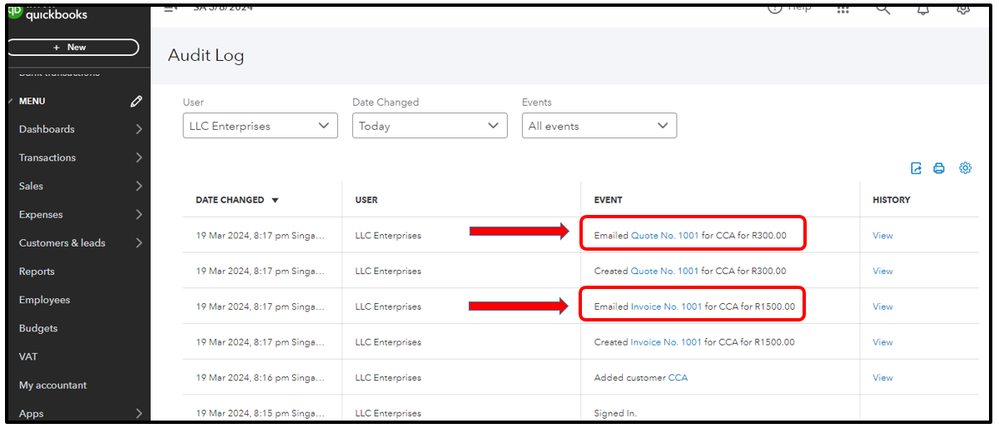Image resolution: width=999 pixels, height=429 pixels.
Task: Open the apps grid icon in top bar
Action: pos(843,8)
